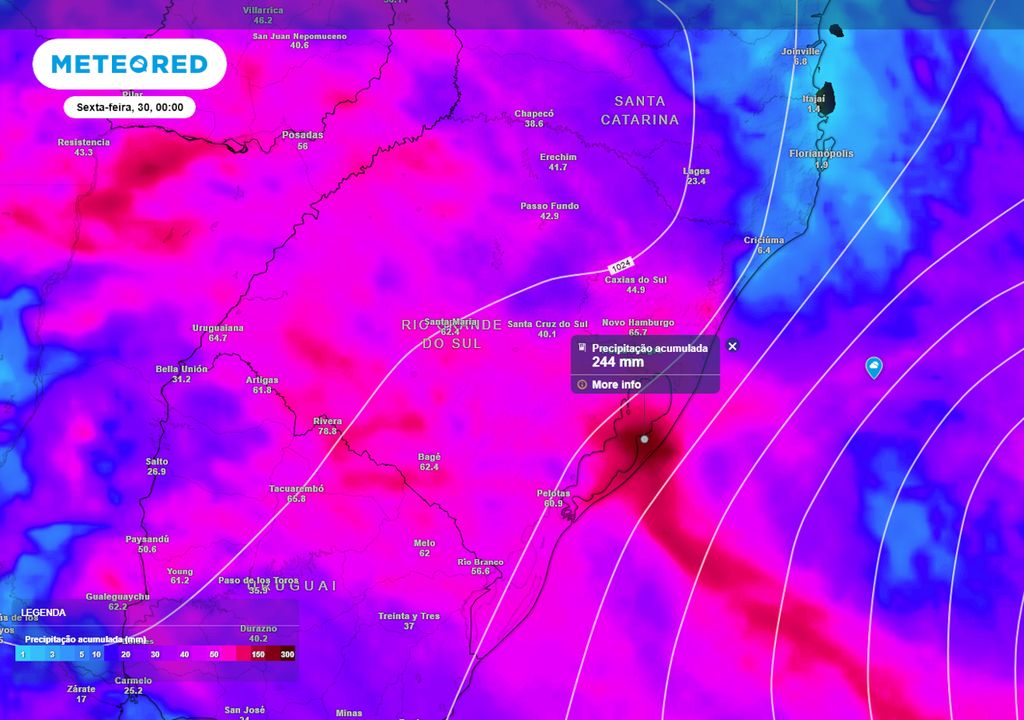Click the rain gauge icon in popup

tap(582, 348)
